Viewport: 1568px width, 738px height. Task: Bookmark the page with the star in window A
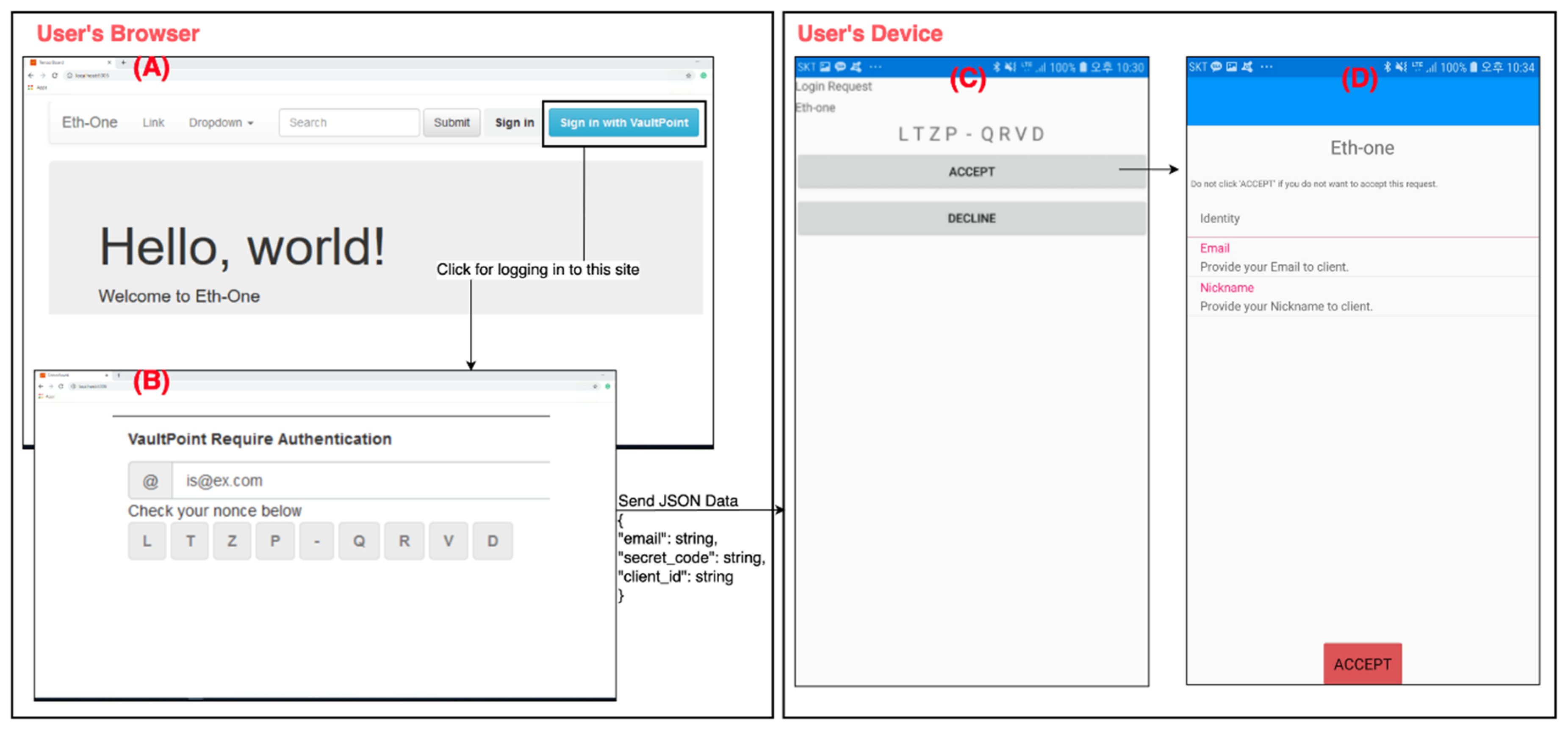(x=688, y=75)
